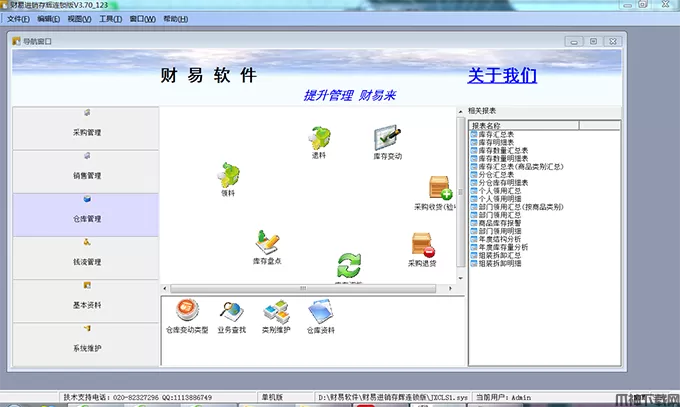Click the 当前用户: Admin status entry

(503, 397)
